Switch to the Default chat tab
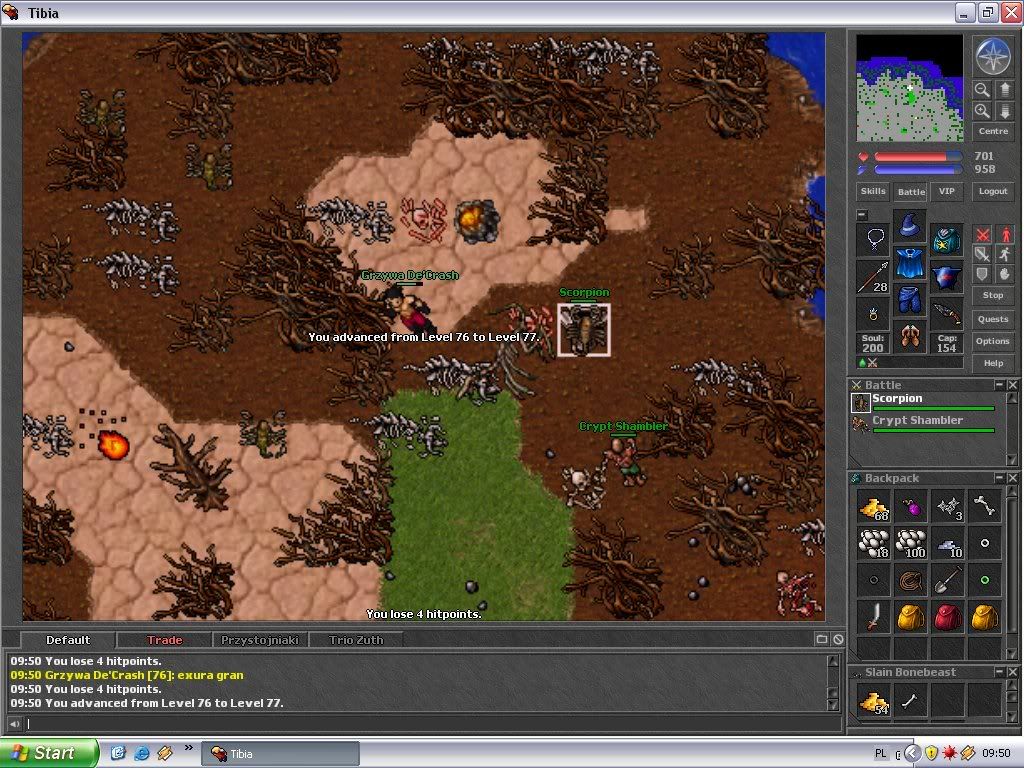This screenshot has height=768, width=1024. pyautogui.click(x=68, y=640)
